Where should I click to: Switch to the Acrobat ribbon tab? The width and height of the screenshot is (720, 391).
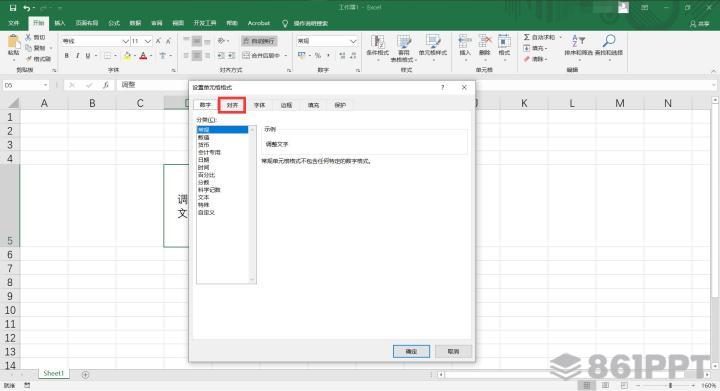259,23
